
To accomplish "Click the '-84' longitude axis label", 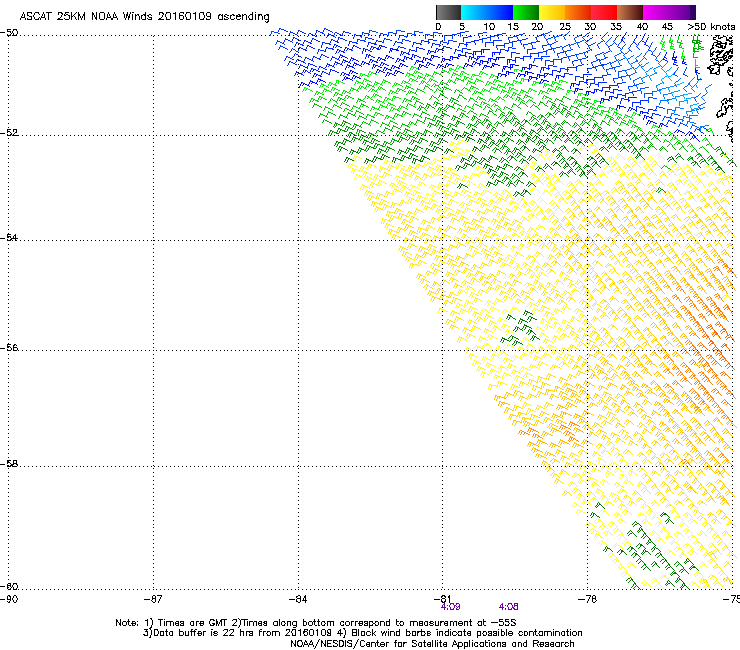I will pyautogui.click(x=298, y=599).
